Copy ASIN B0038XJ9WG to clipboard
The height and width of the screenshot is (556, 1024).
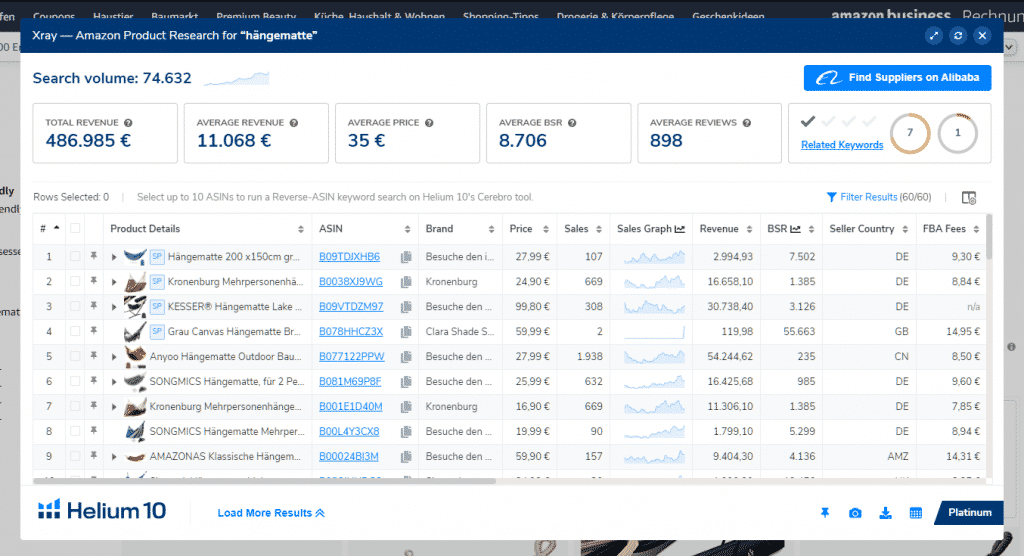[x=406, y=282]
